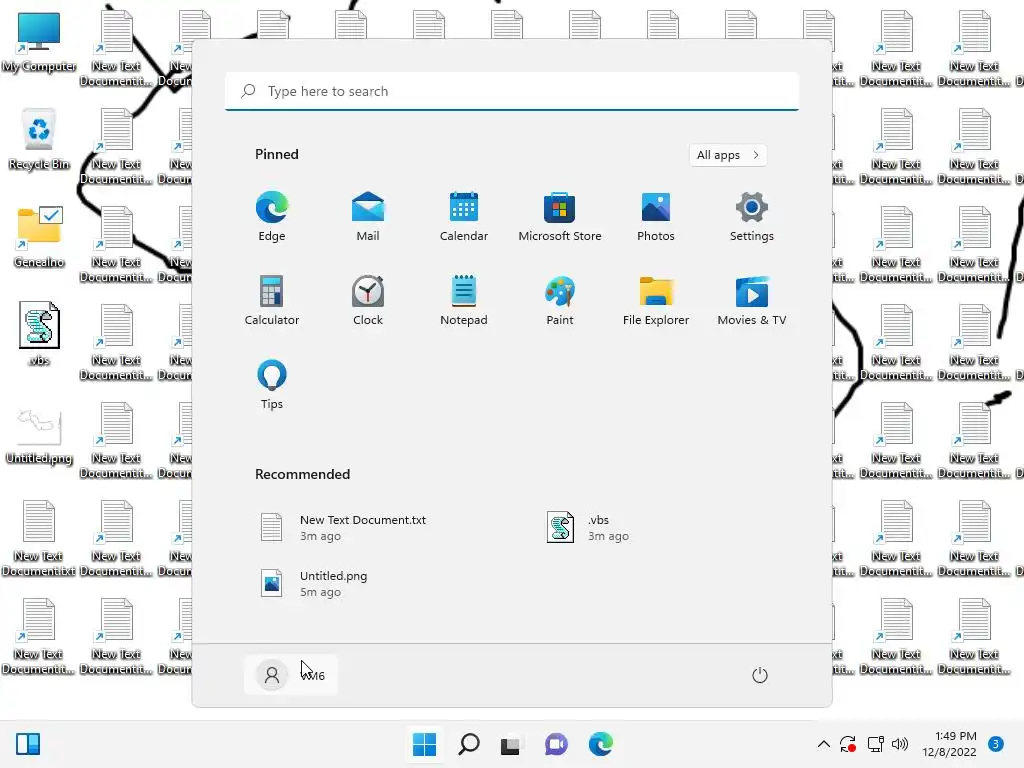Open the clock showing 1:49 PM

[x=949, y=744]
